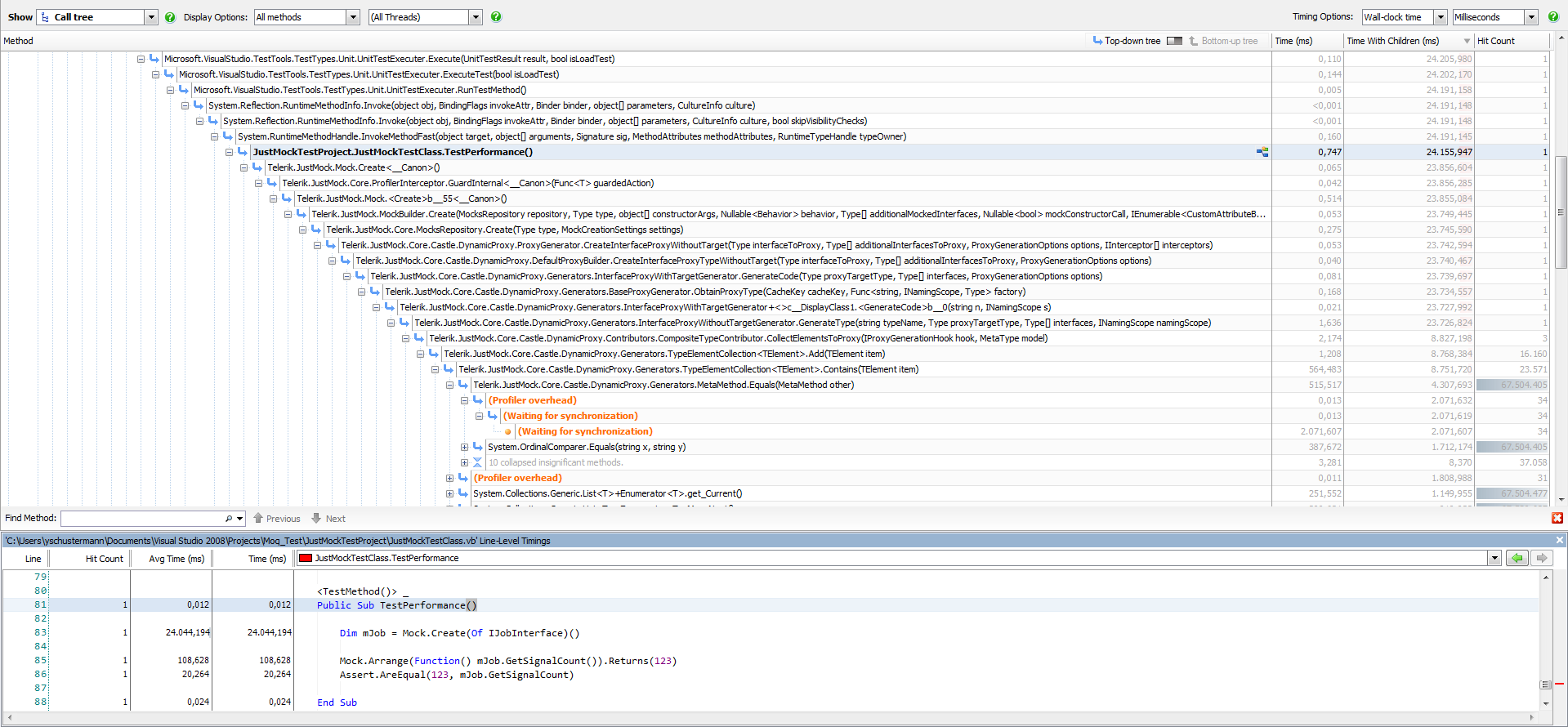Open the All methods display options dropdown

tap(353, 17)
